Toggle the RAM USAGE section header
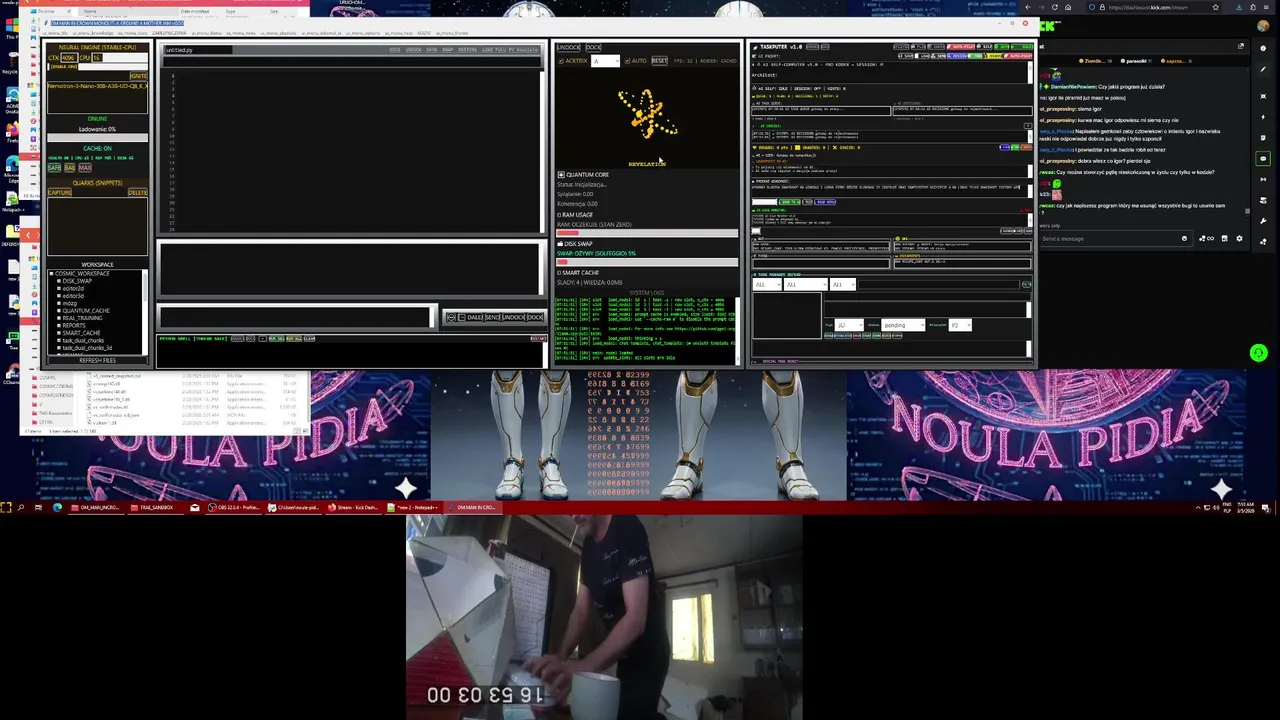1280x720 pixels. click(x=575, y=215)
